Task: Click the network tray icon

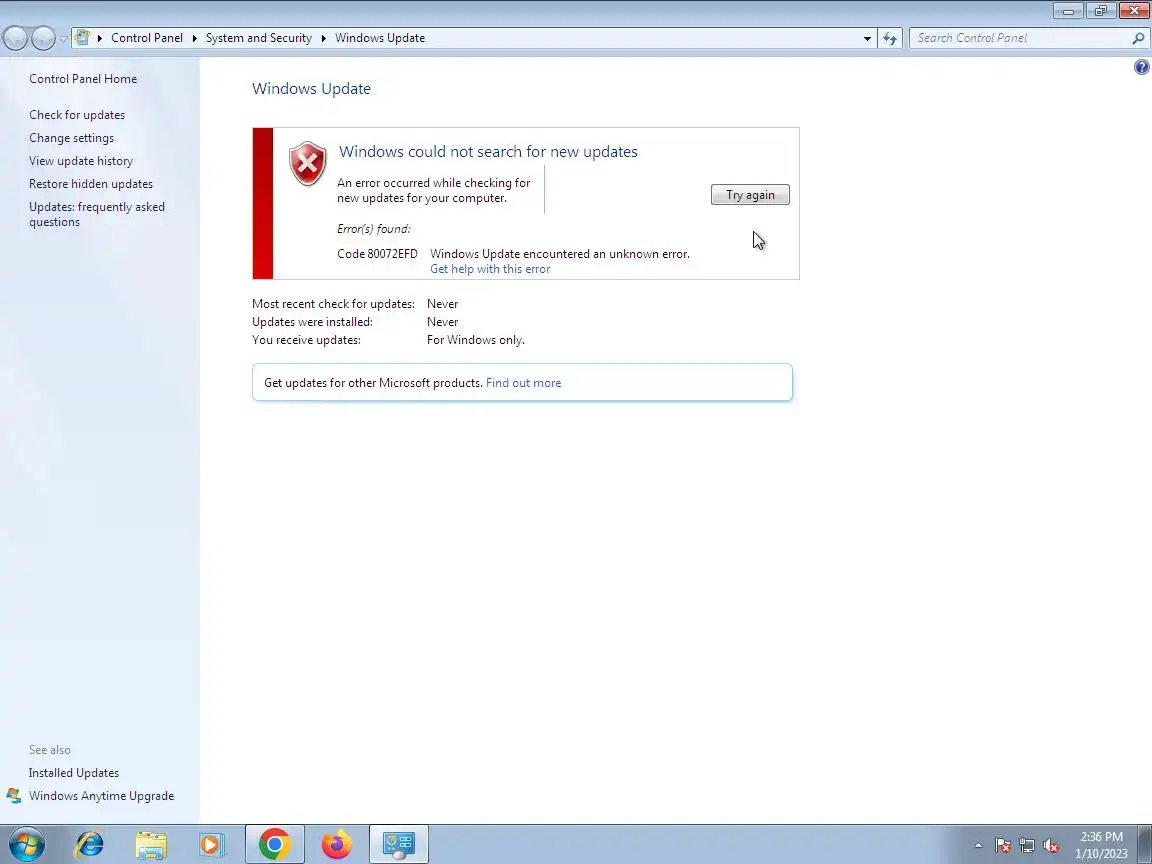Action: pyautogui.click(x=1027, y=846)
